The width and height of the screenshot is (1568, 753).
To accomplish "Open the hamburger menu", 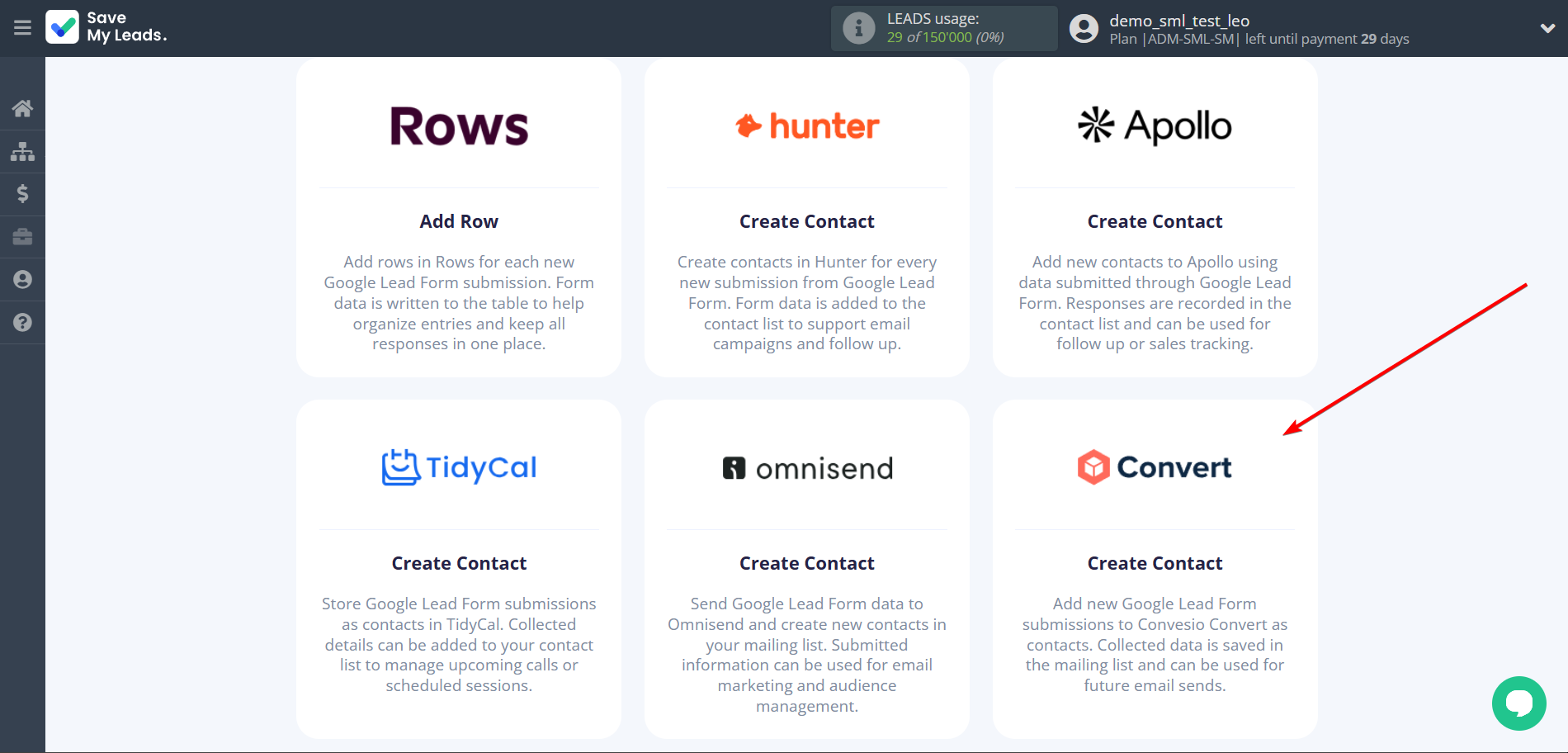I will 22,28.
